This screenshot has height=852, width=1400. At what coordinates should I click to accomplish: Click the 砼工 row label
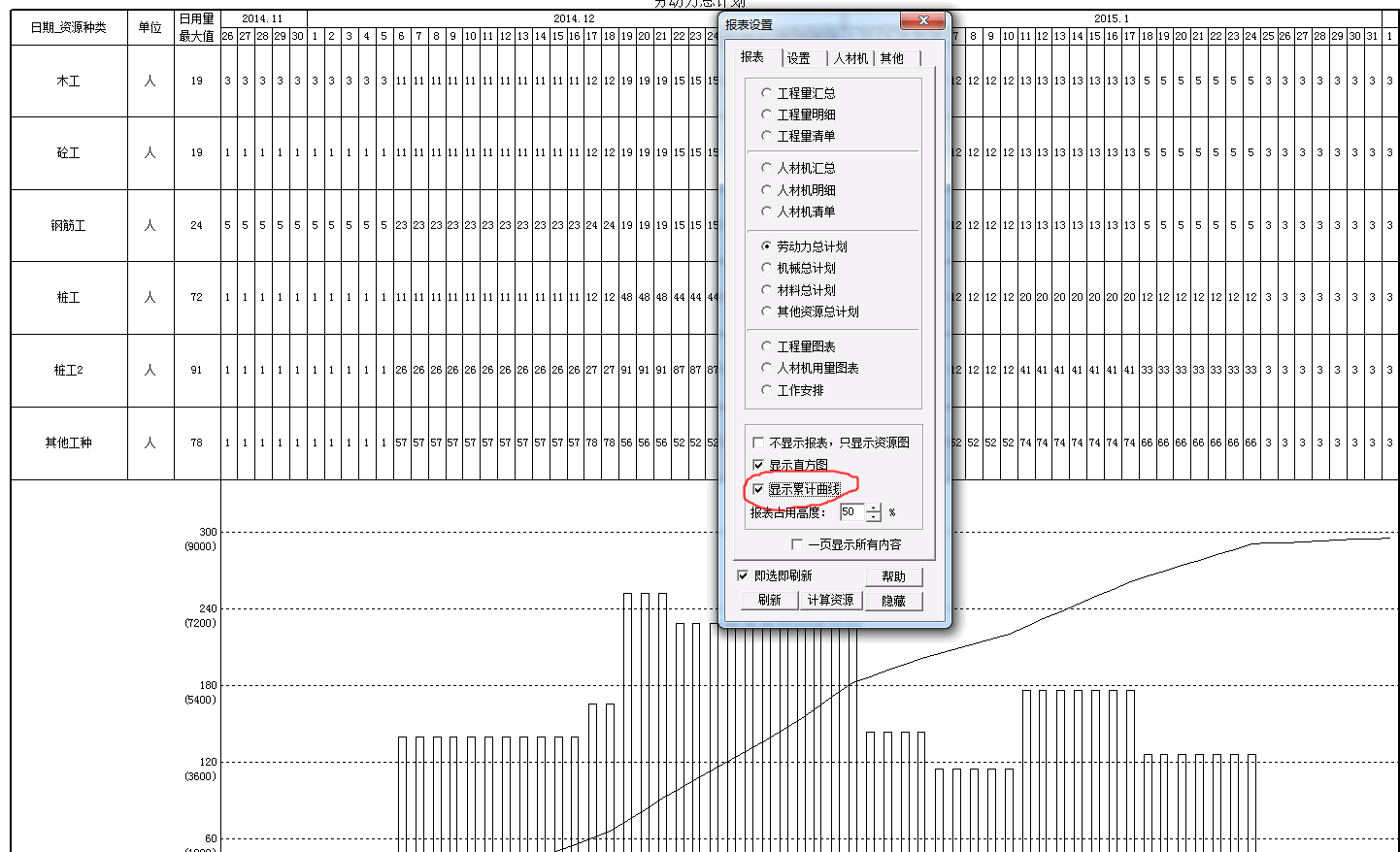point(68,153)
